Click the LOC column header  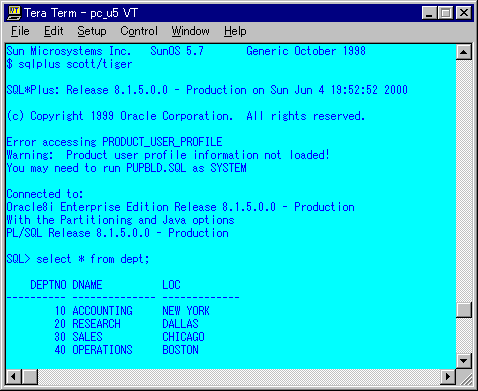171,285
